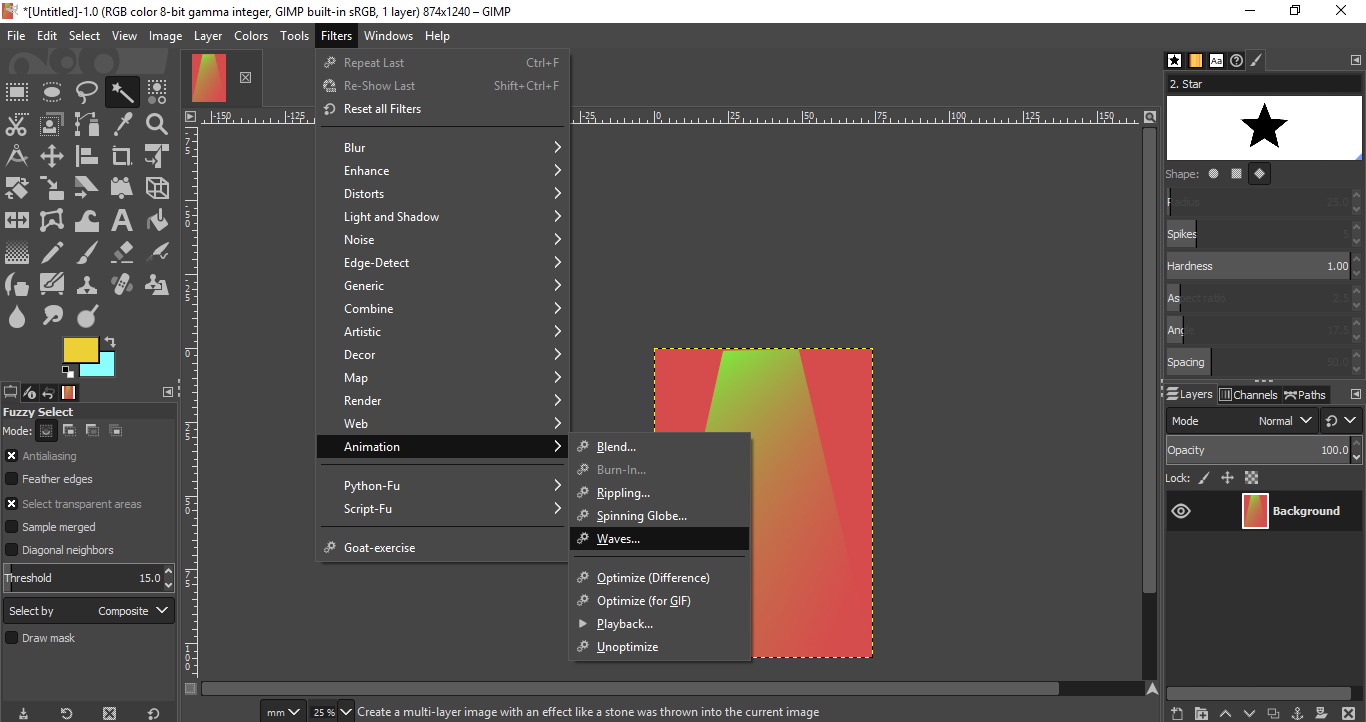Open the layer Mode Normal dropdown

tap(1242, 421)
